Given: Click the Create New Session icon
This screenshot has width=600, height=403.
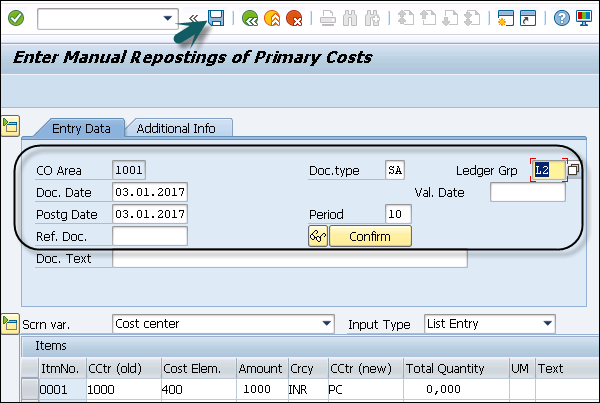Looking at the screenshot, I should (x=506, y=18).
